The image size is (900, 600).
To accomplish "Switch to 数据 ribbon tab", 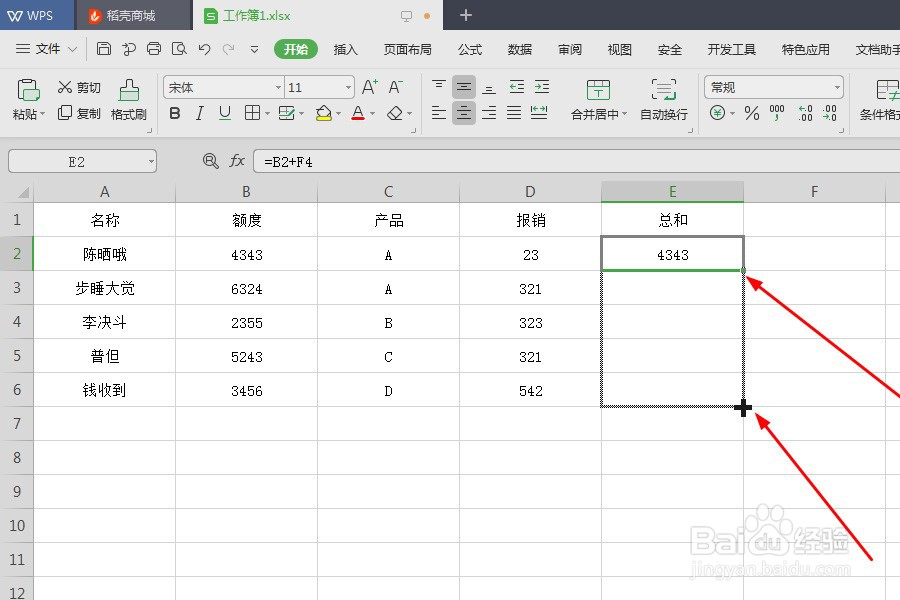I will (x=519, y=49).
